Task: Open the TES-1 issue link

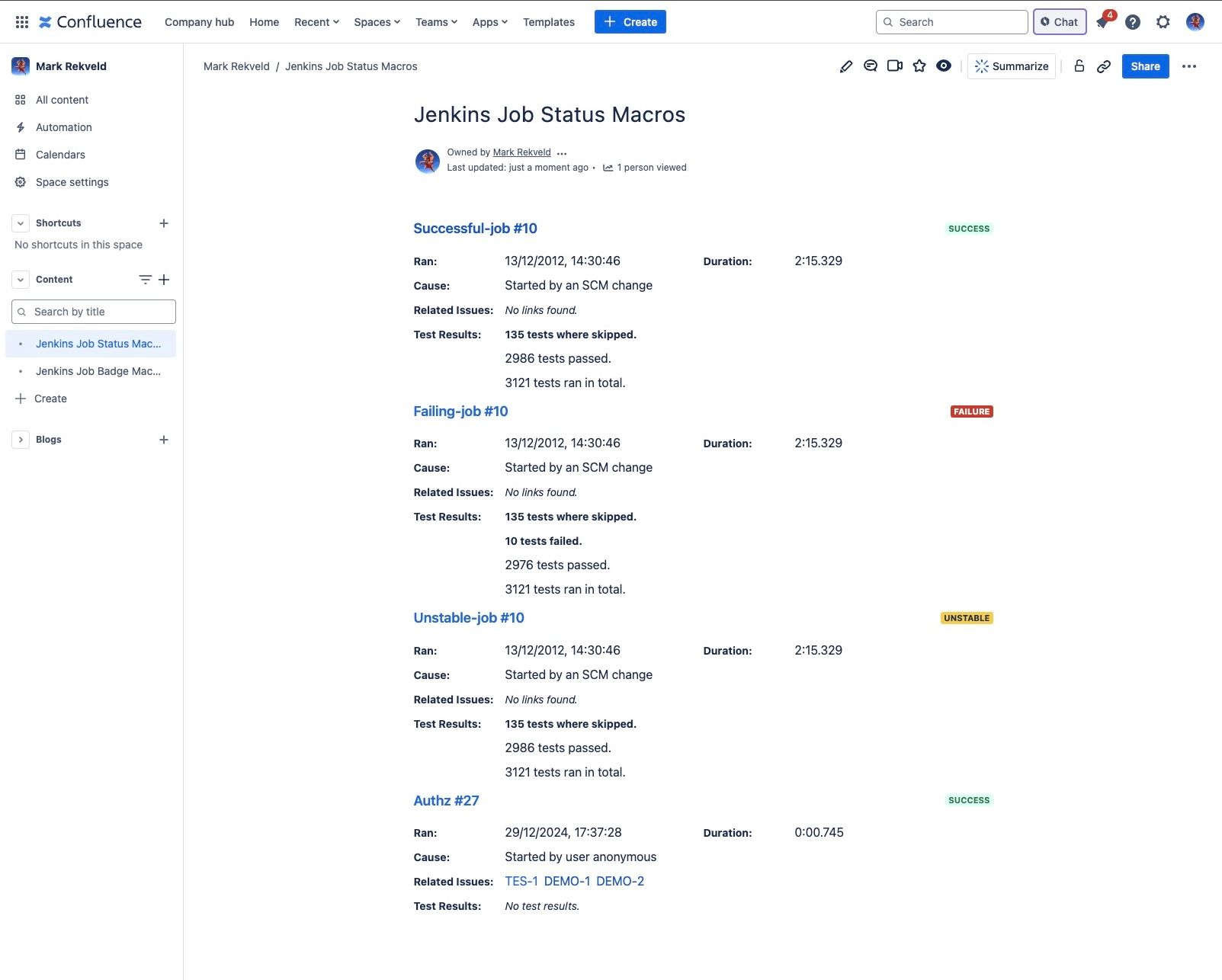Action: coord(521,881)
